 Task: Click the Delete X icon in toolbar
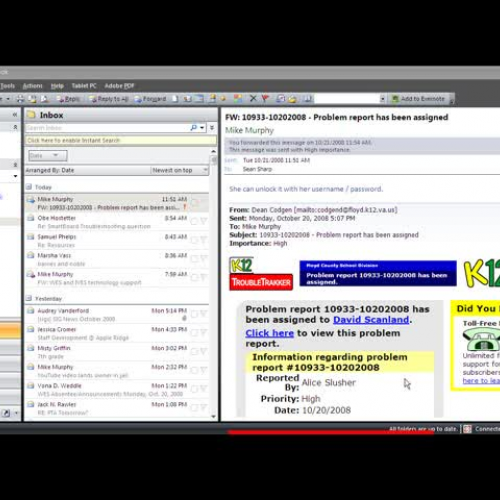253,99
